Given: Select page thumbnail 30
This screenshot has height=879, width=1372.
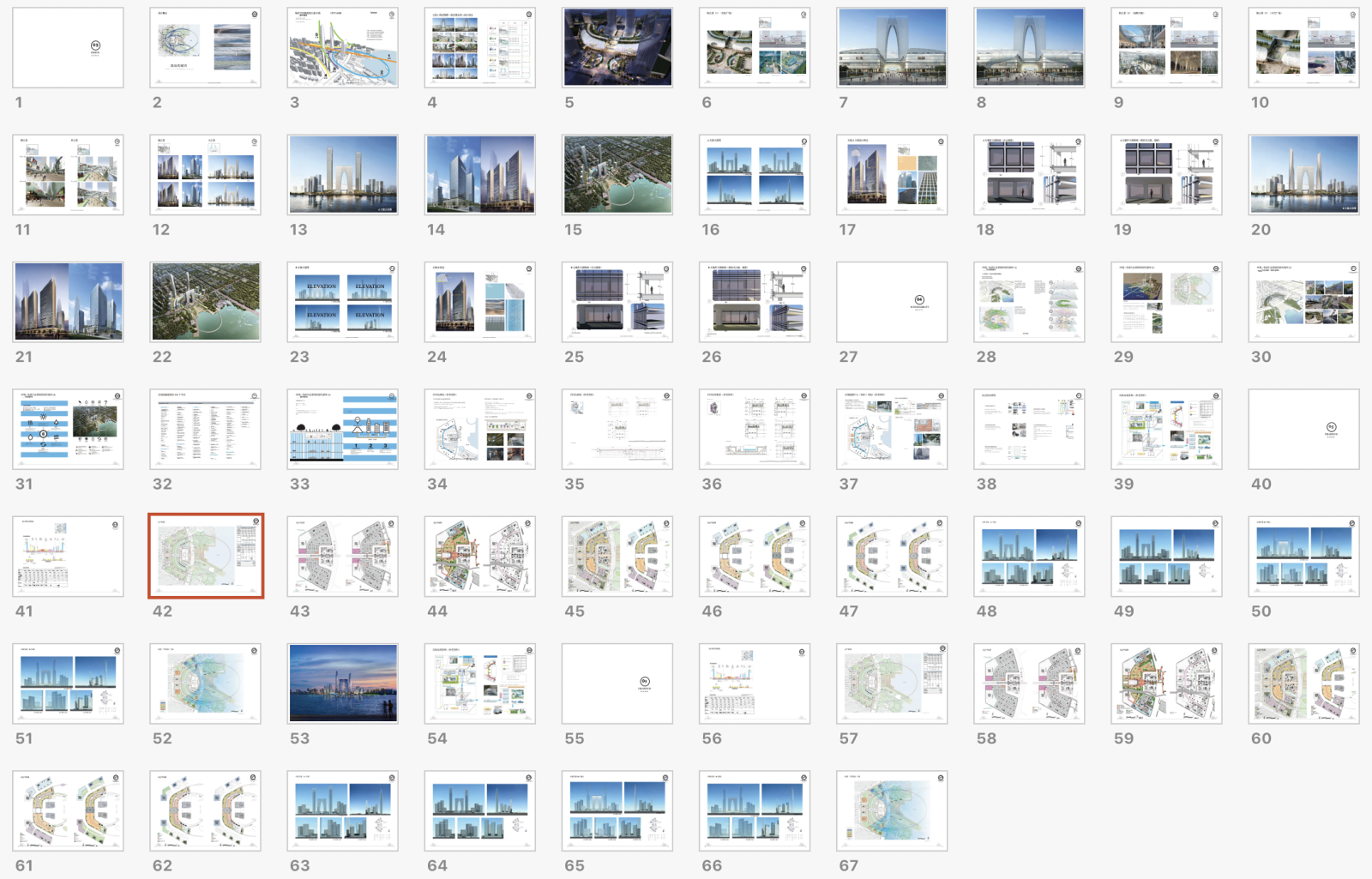Looking at the screenshot, I should [x=1303, y=302].
